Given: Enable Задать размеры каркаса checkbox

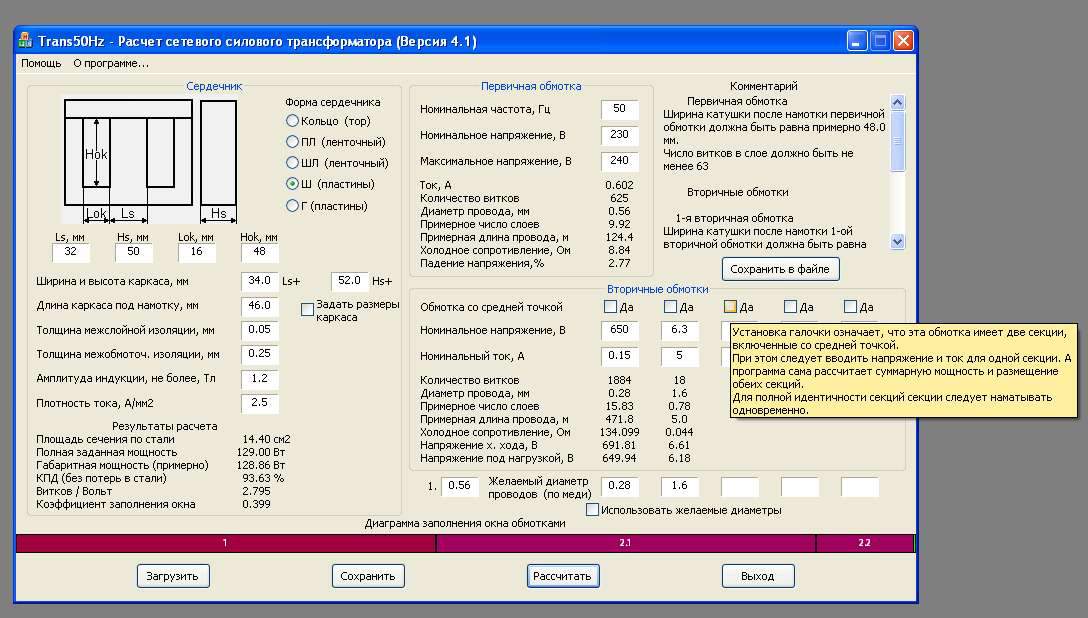Looking at the screenshot, I should [308, 310].
